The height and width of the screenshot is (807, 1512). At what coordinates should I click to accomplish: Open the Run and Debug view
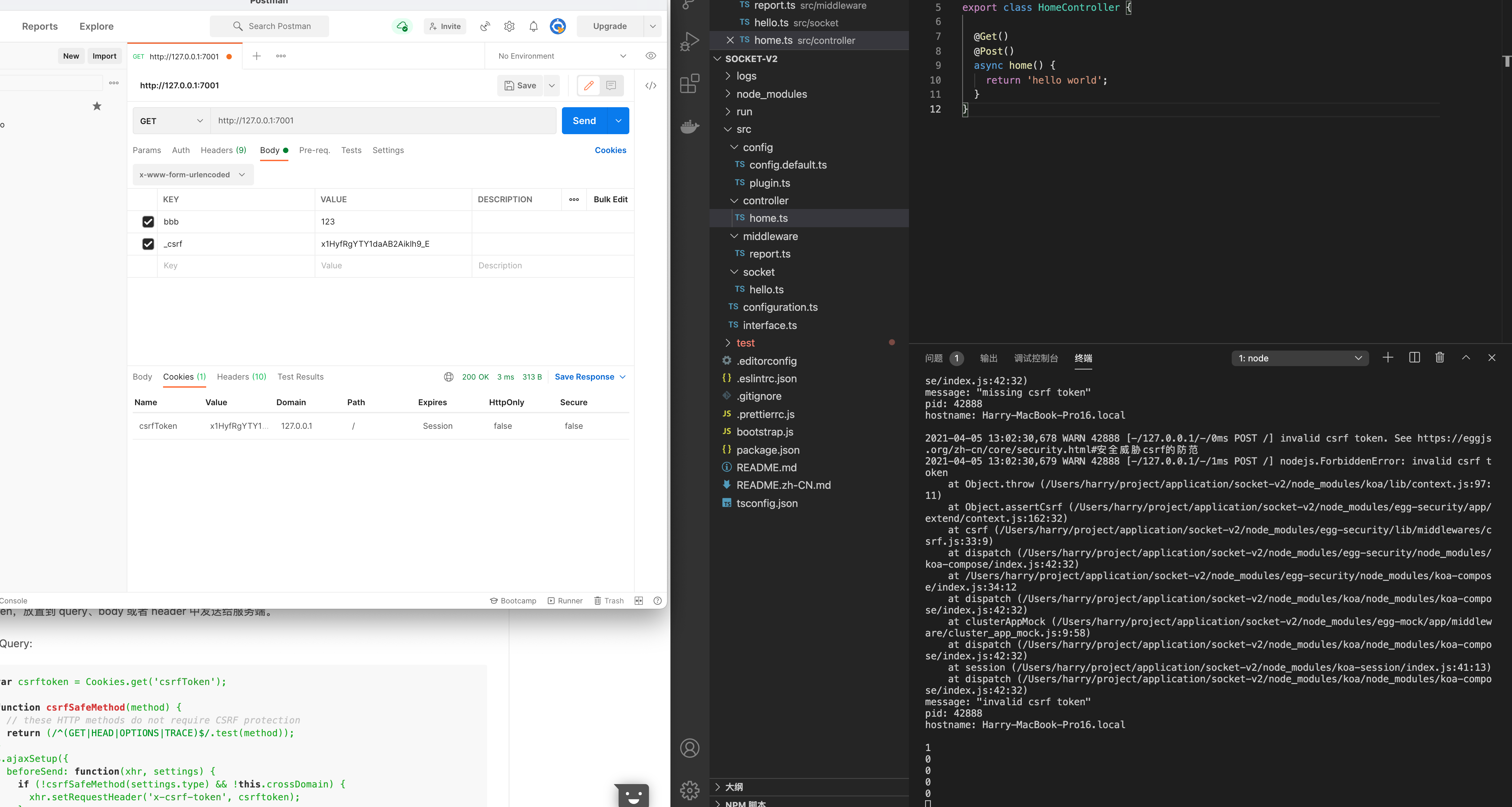point(690,41)
